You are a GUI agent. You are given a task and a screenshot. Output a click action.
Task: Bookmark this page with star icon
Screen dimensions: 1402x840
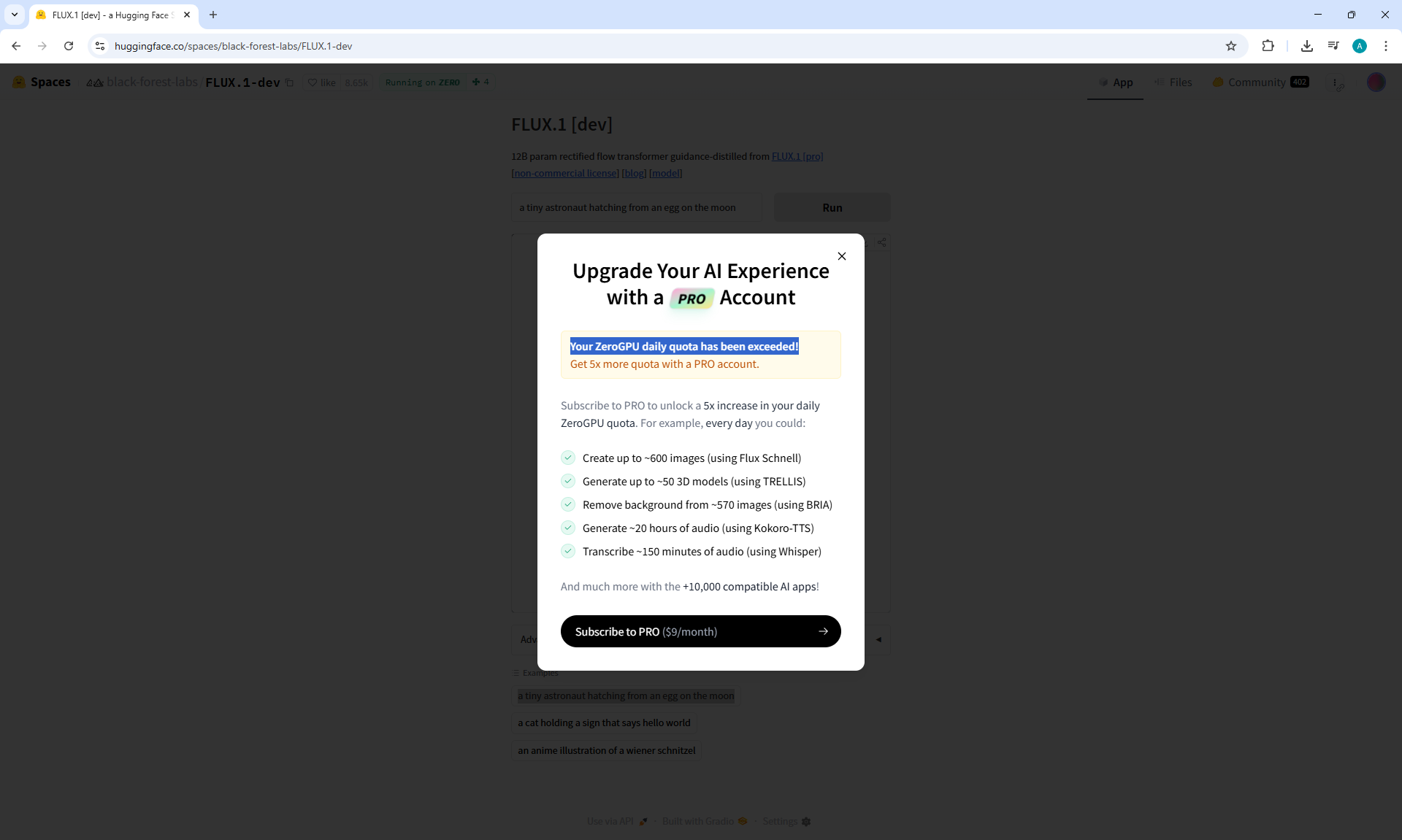pos(1230,46)
